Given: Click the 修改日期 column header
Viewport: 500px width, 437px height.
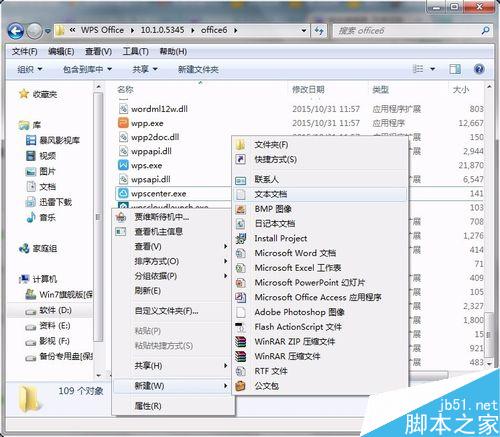Looking at the screenshot, I should [308, 89].
